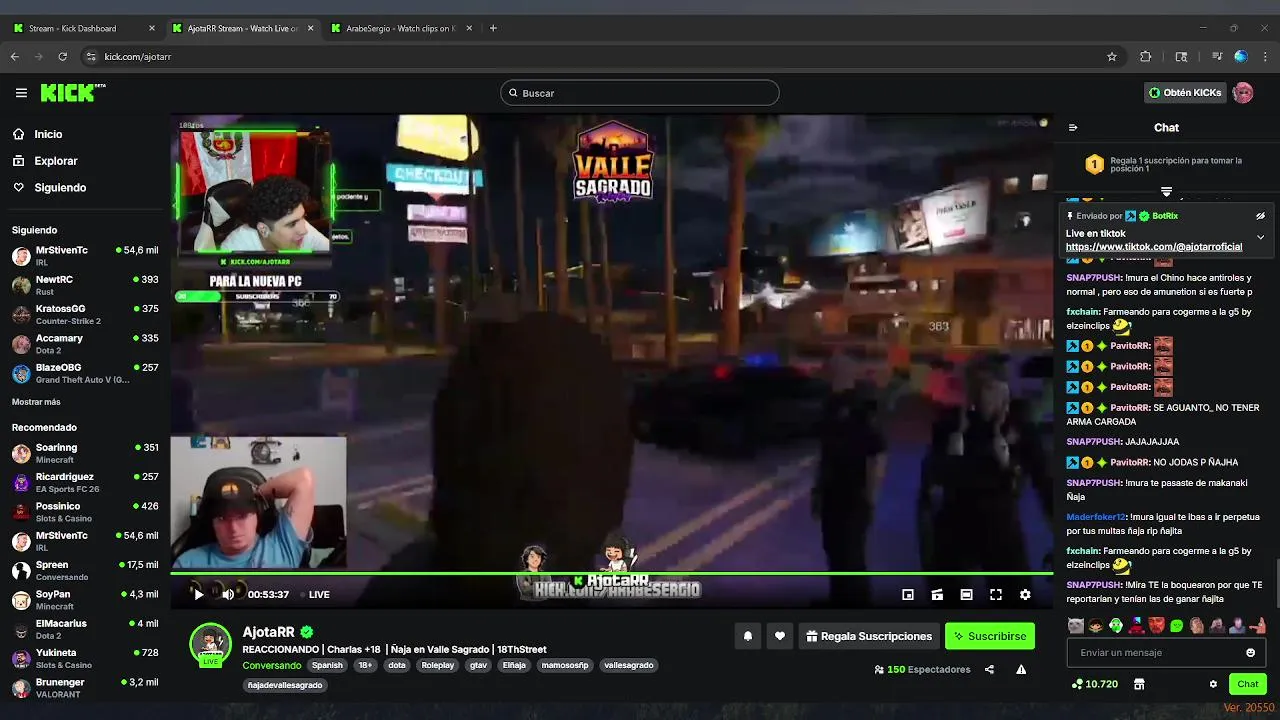
Task: Open the user profile avatar menu
Action: pos(1243,93)
